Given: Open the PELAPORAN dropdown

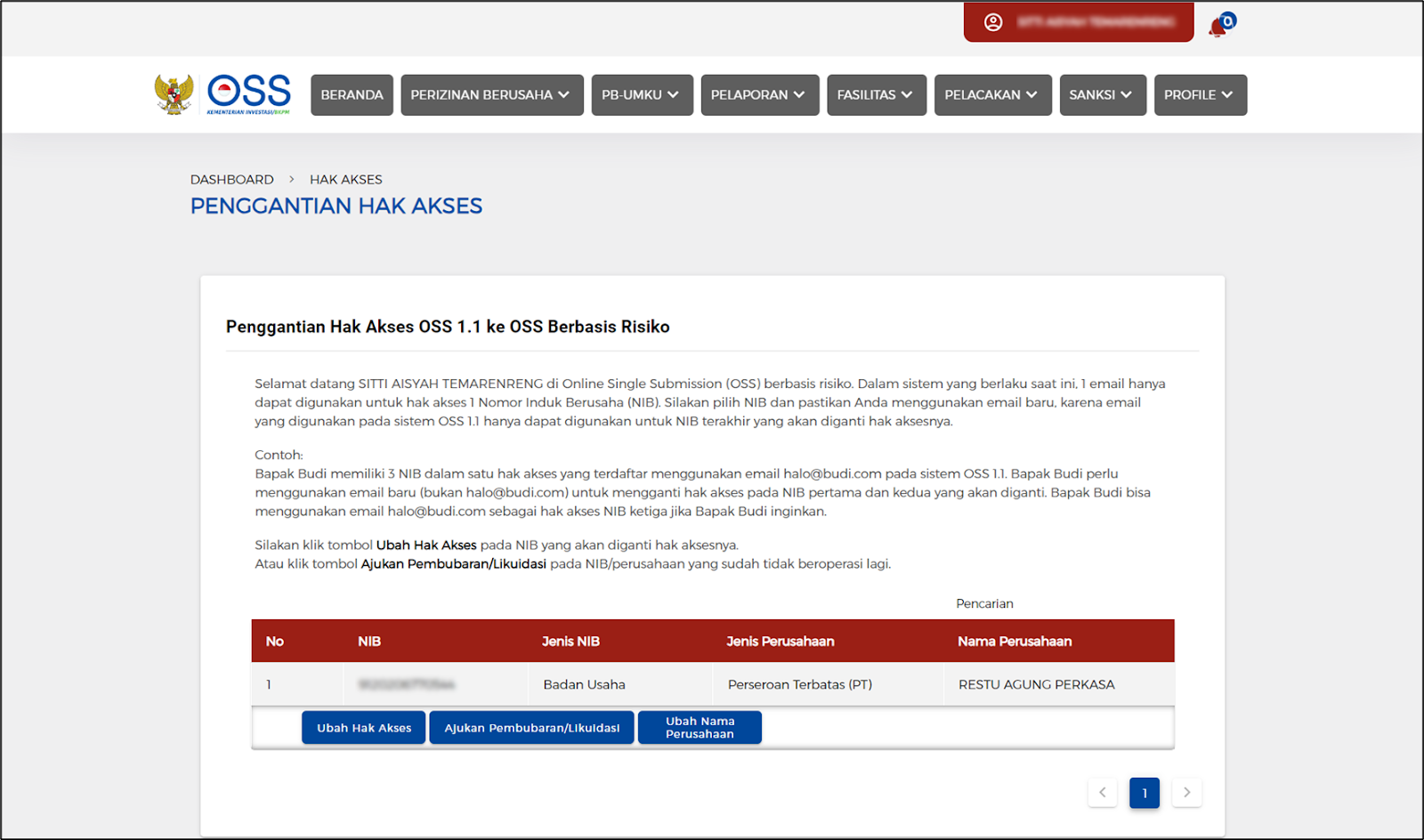Looking at the screenshot, I should 759,94.
